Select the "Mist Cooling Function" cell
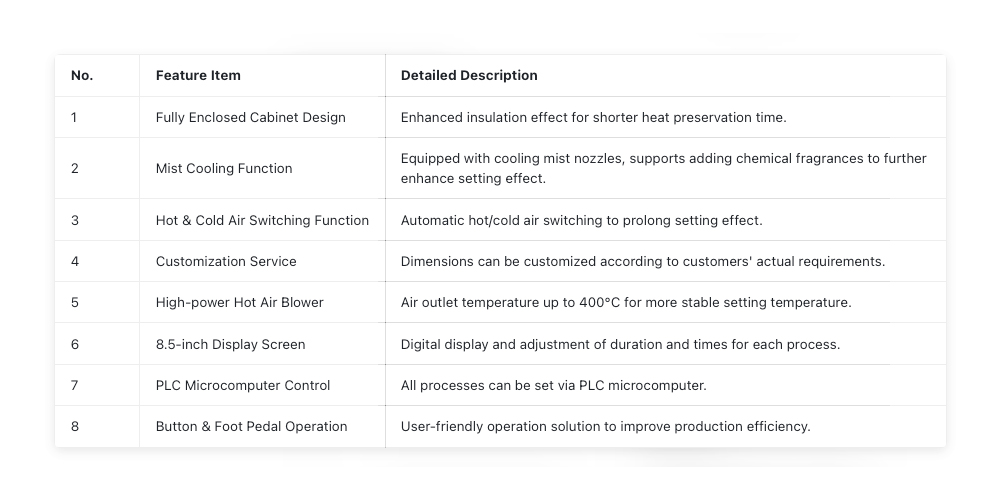 [x=224, y=168]
